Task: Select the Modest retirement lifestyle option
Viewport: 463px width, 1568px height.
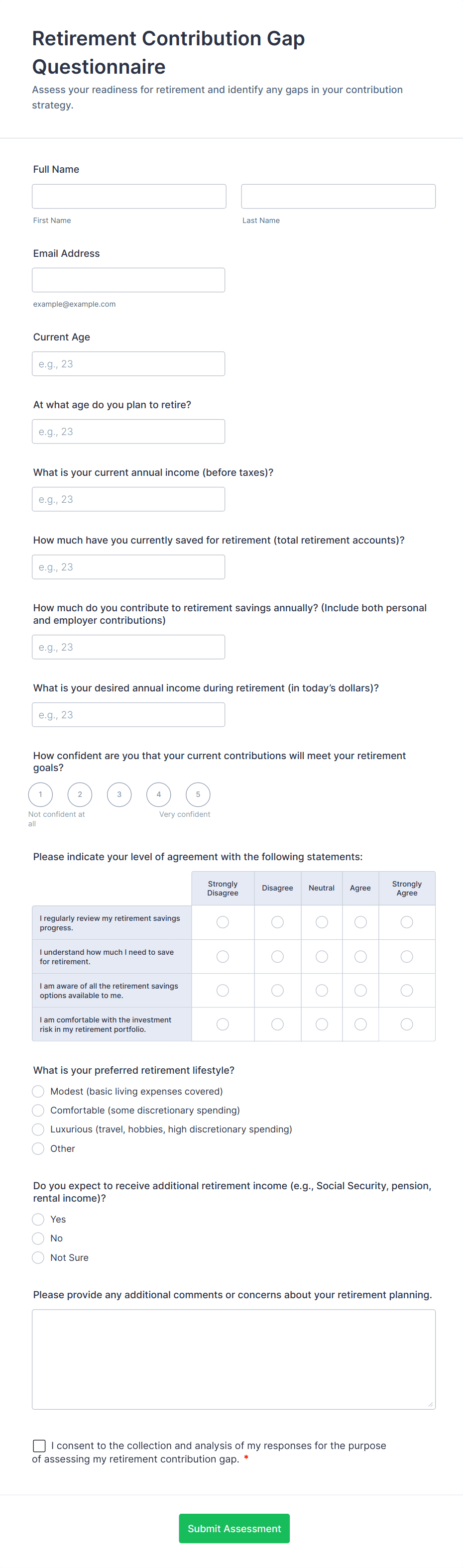Action: click(x=38, y=1092)
